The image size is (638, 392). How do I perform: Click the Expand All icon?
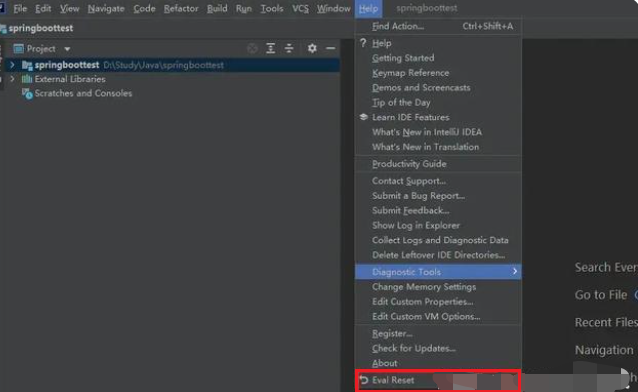coord(270,48)
